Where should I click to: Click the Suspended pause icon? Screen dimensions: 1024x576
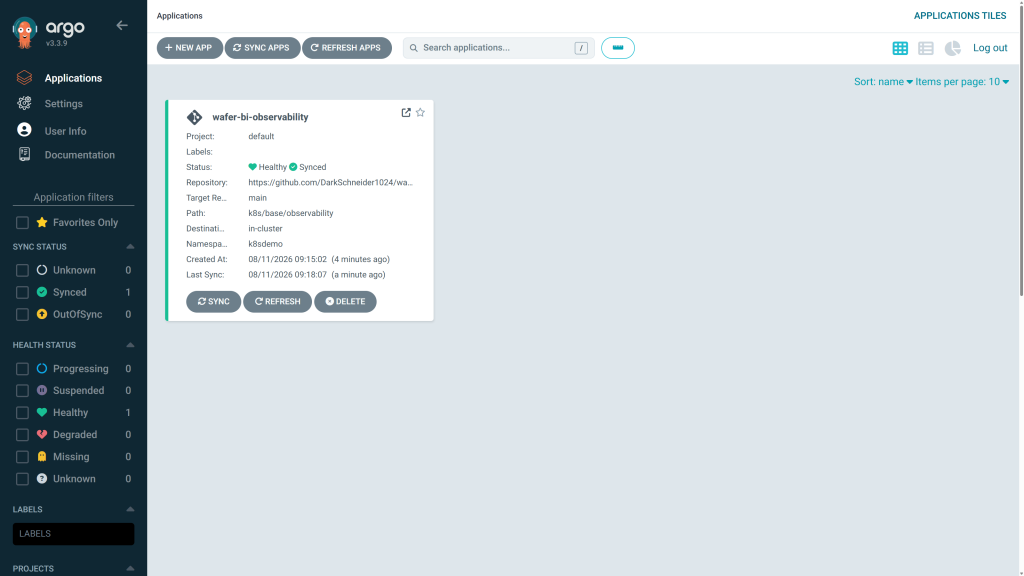[x=42, y=390]
